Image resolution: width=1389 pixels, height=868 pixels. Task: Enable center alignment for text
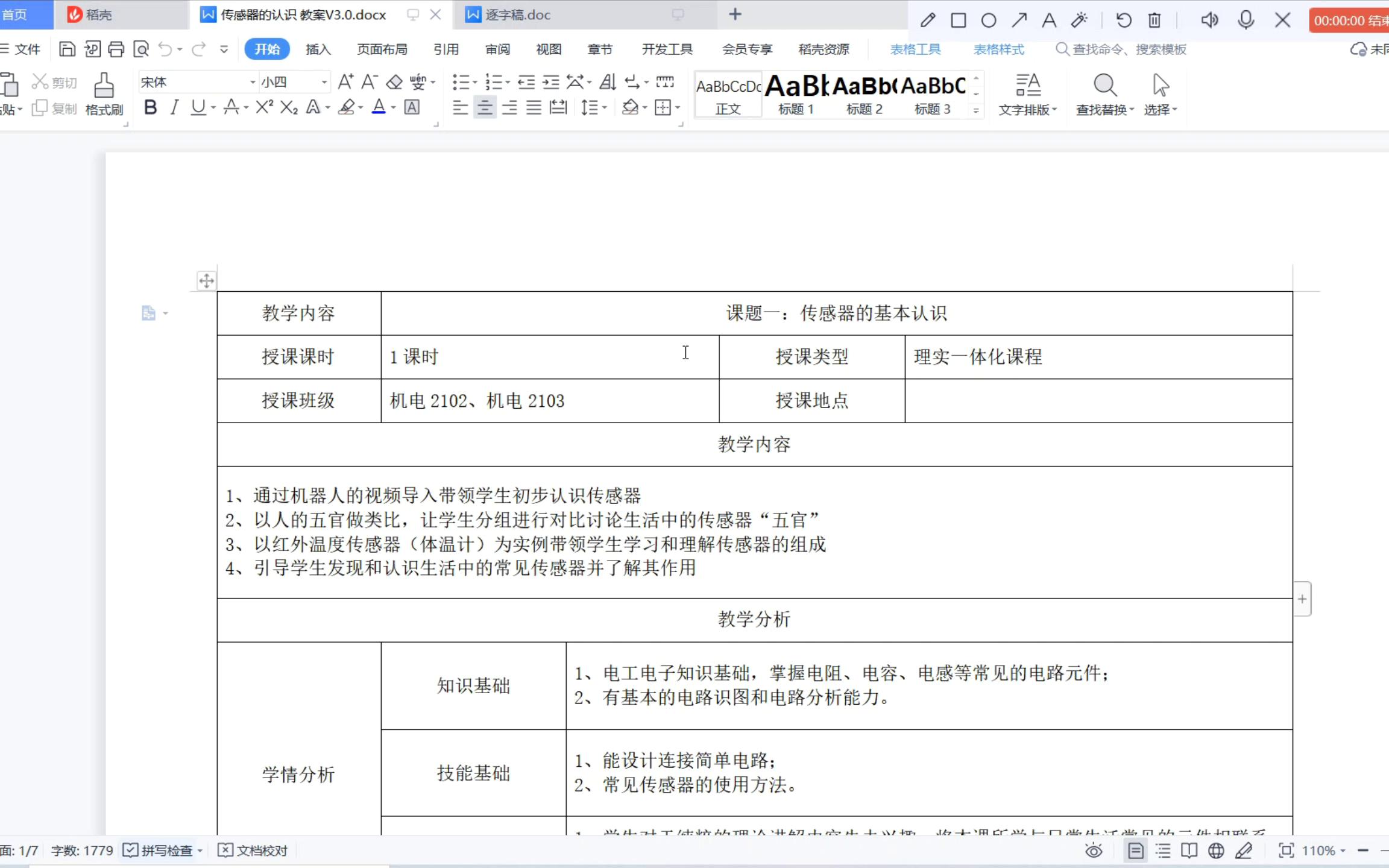pos(484,108)
